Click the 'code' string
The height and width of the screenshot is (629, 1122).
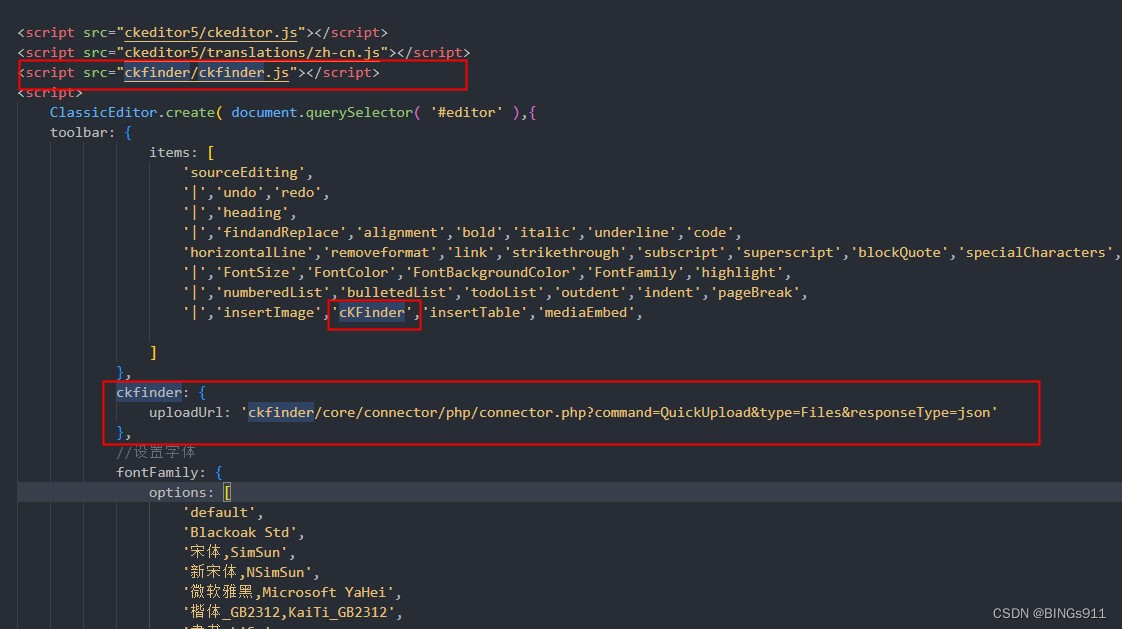(710, 233)
